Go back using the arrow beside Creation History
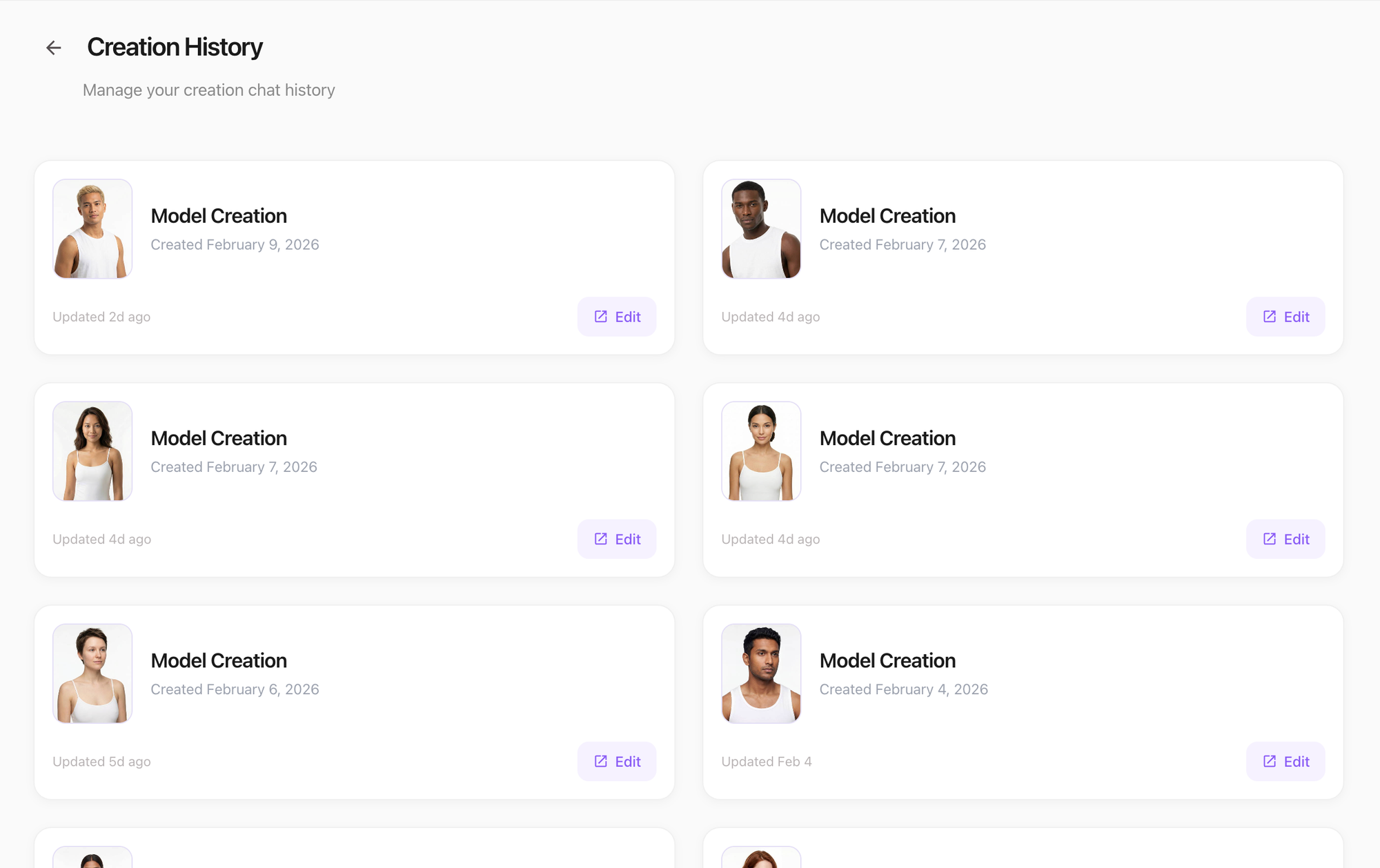The height and width of the screenshot is (868, 1380). pyautogui.click(x=54, y=48)
